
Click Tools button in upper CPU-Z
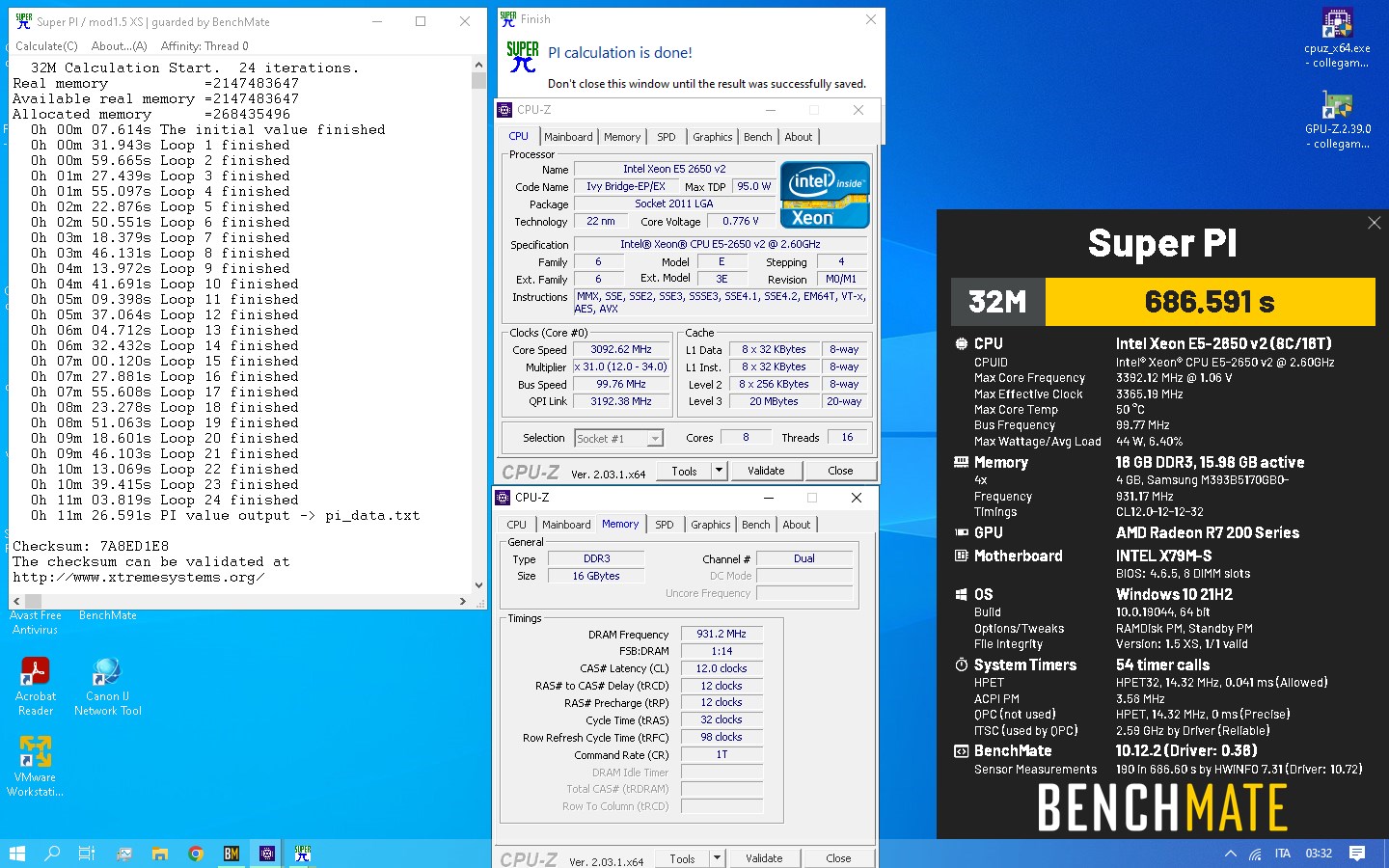pos(684,471)
